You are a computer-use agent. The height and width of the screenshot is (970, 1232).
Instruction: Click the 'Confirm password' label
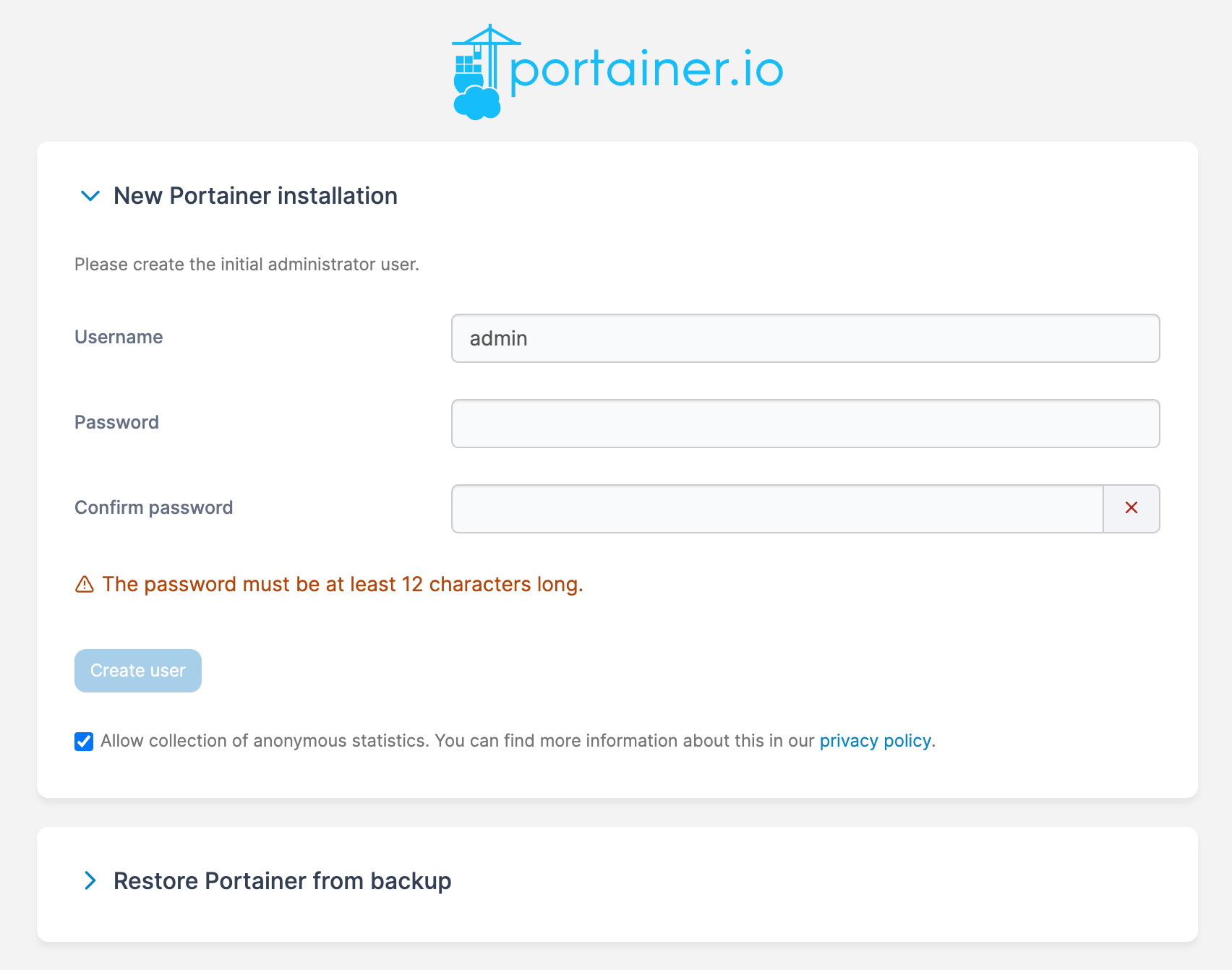click(153, 507)
